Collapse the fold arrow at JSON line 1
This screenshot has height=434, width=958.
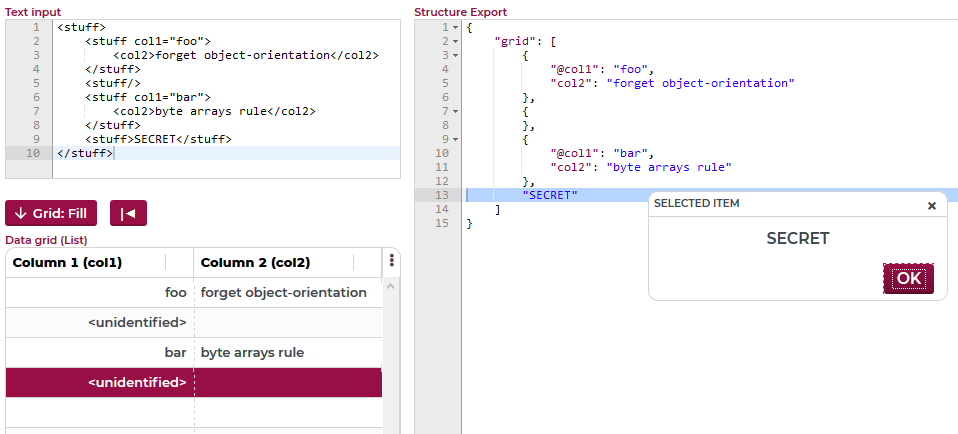coord(455,28)
